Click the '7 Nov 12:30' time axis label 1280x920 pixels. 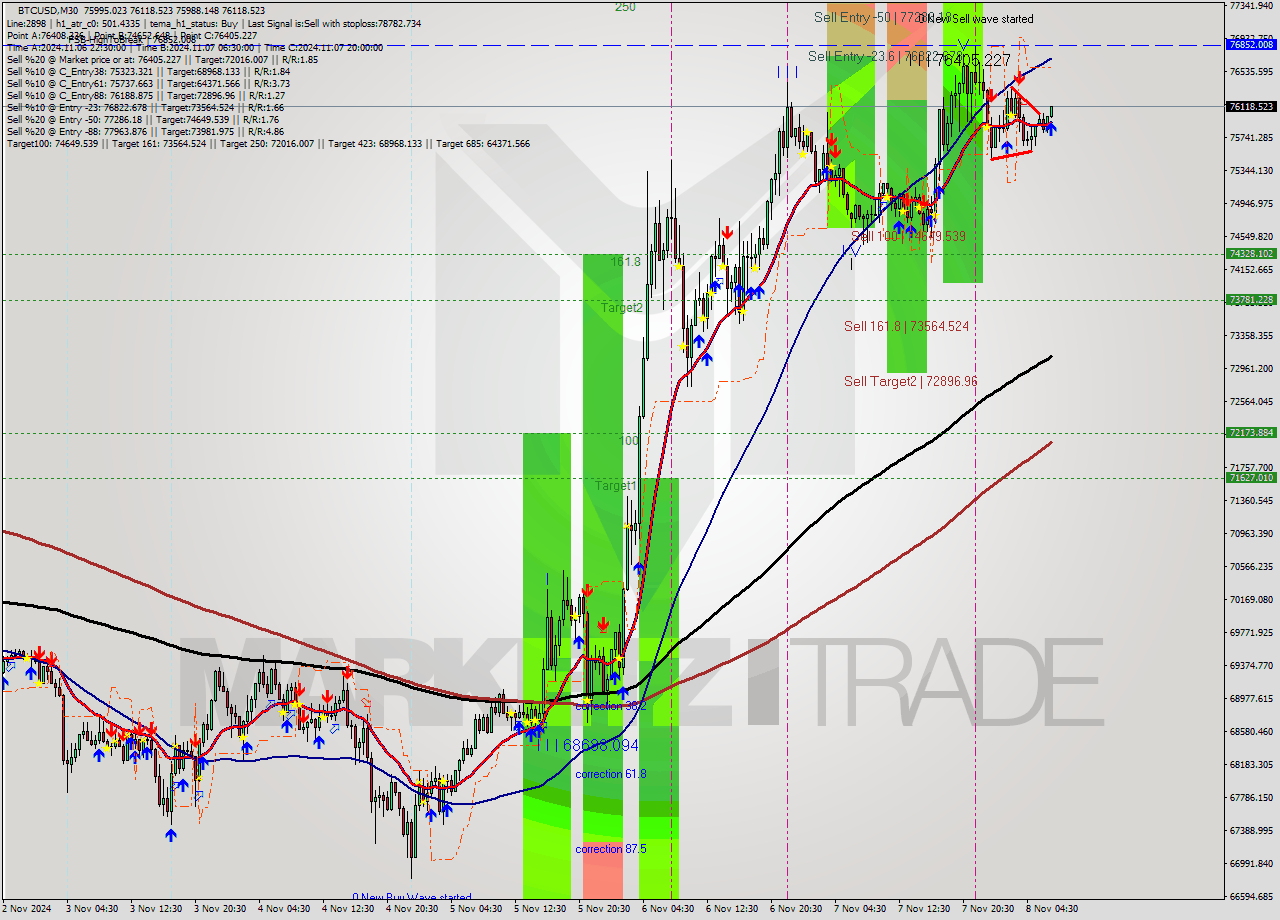pos(924,909)
